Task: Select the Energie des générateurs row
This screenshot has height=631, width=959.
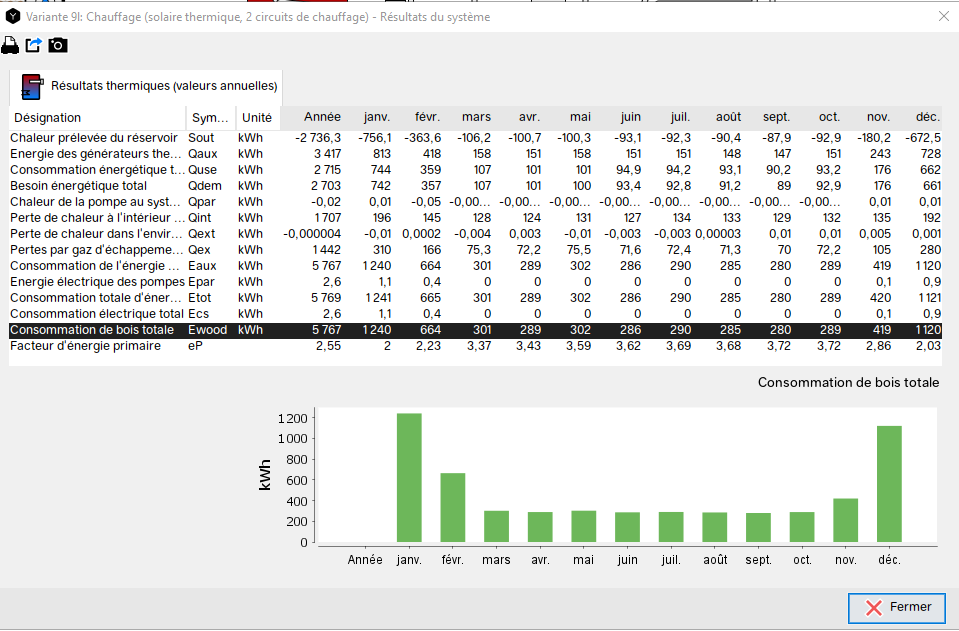Action: pos(475,154)
